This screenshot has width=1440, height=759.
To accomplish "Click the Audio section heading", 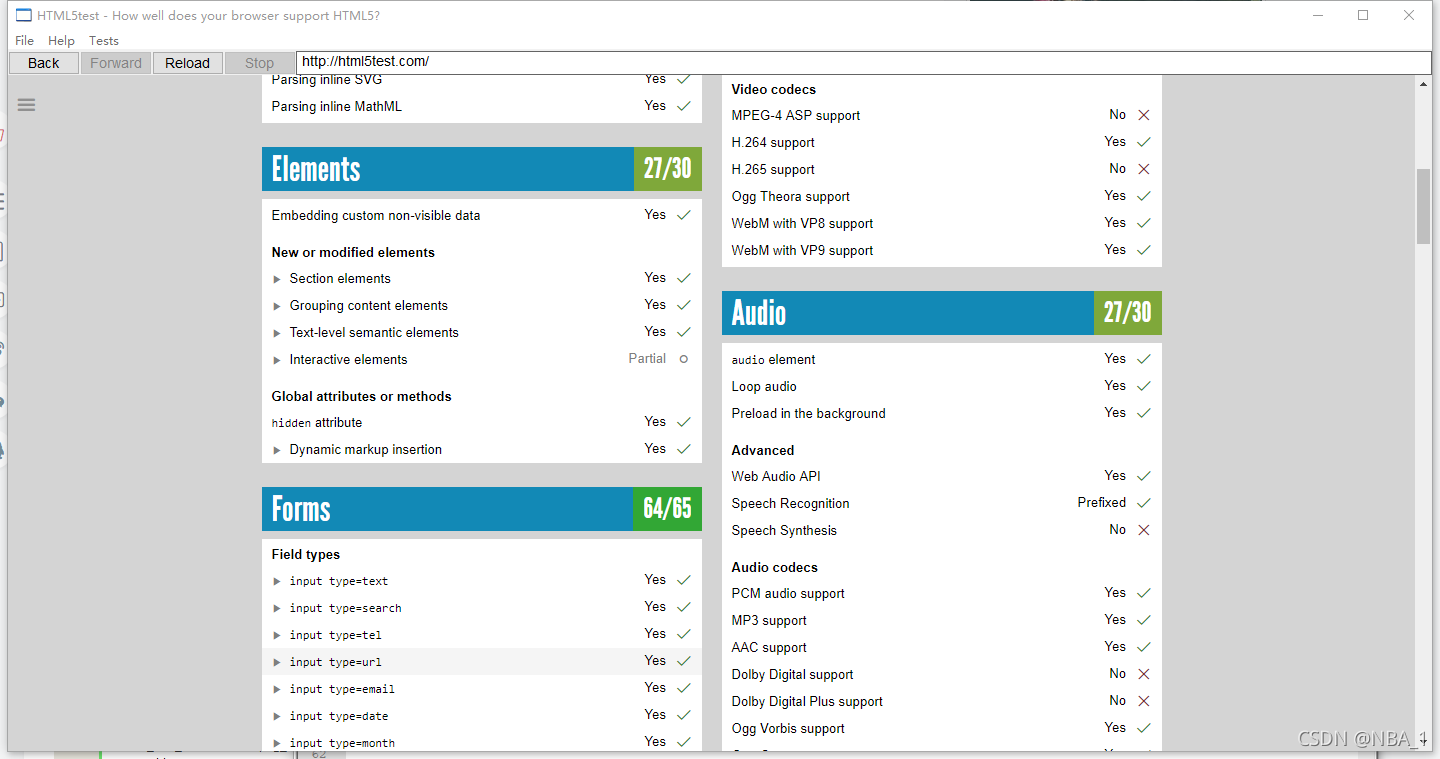I will (x=759, y=313).
